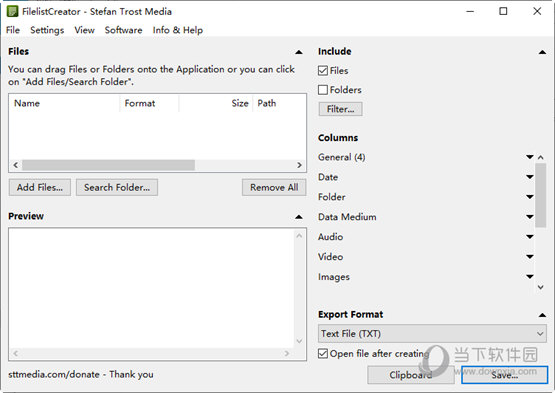Expand the Video columns group
The height and width of the screenshot is (393, 555).
coord(530,257)
